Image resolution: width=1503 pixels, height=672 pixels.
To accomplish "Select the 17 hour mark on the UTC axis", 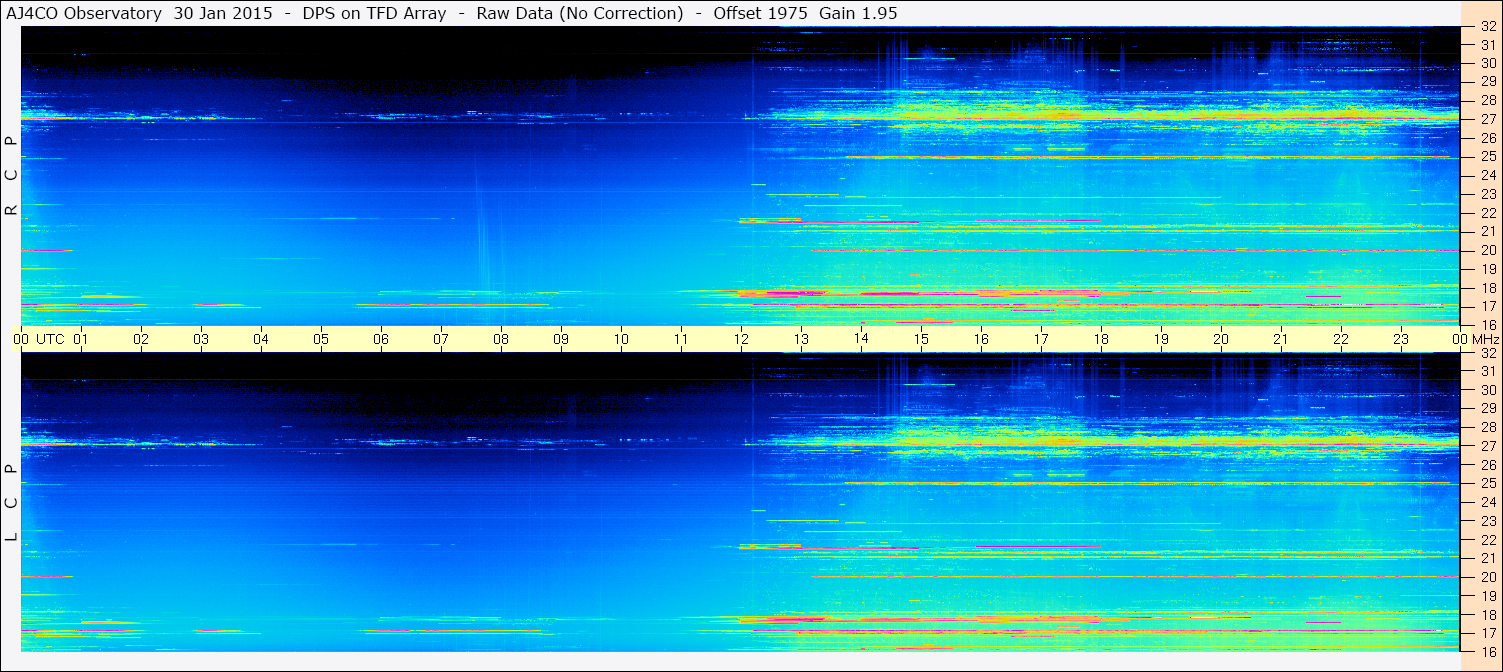I will pyautogui.click(x=1041, y=339).
